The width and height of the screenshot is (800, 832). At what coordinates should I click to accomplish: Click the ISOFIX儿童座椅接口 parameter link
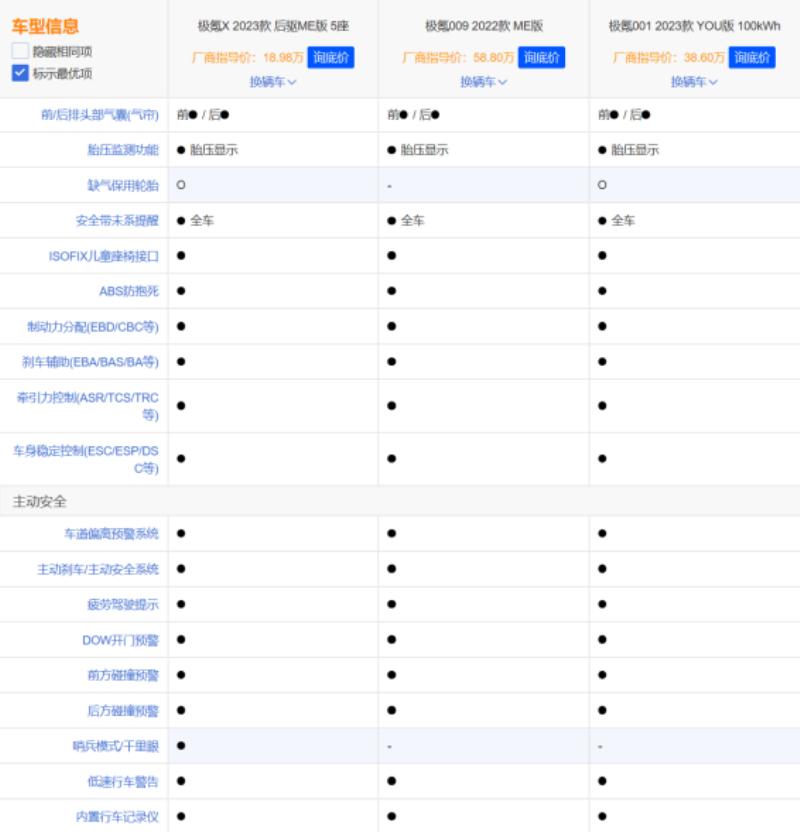103,256
